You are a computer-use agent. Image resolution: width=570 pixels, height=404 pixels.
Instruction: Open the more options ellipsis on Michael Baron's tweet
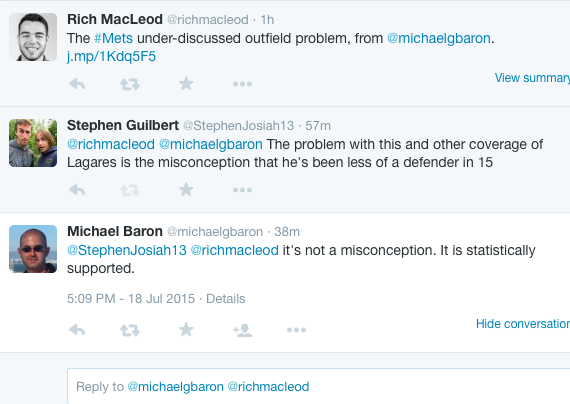click(296, 330)
